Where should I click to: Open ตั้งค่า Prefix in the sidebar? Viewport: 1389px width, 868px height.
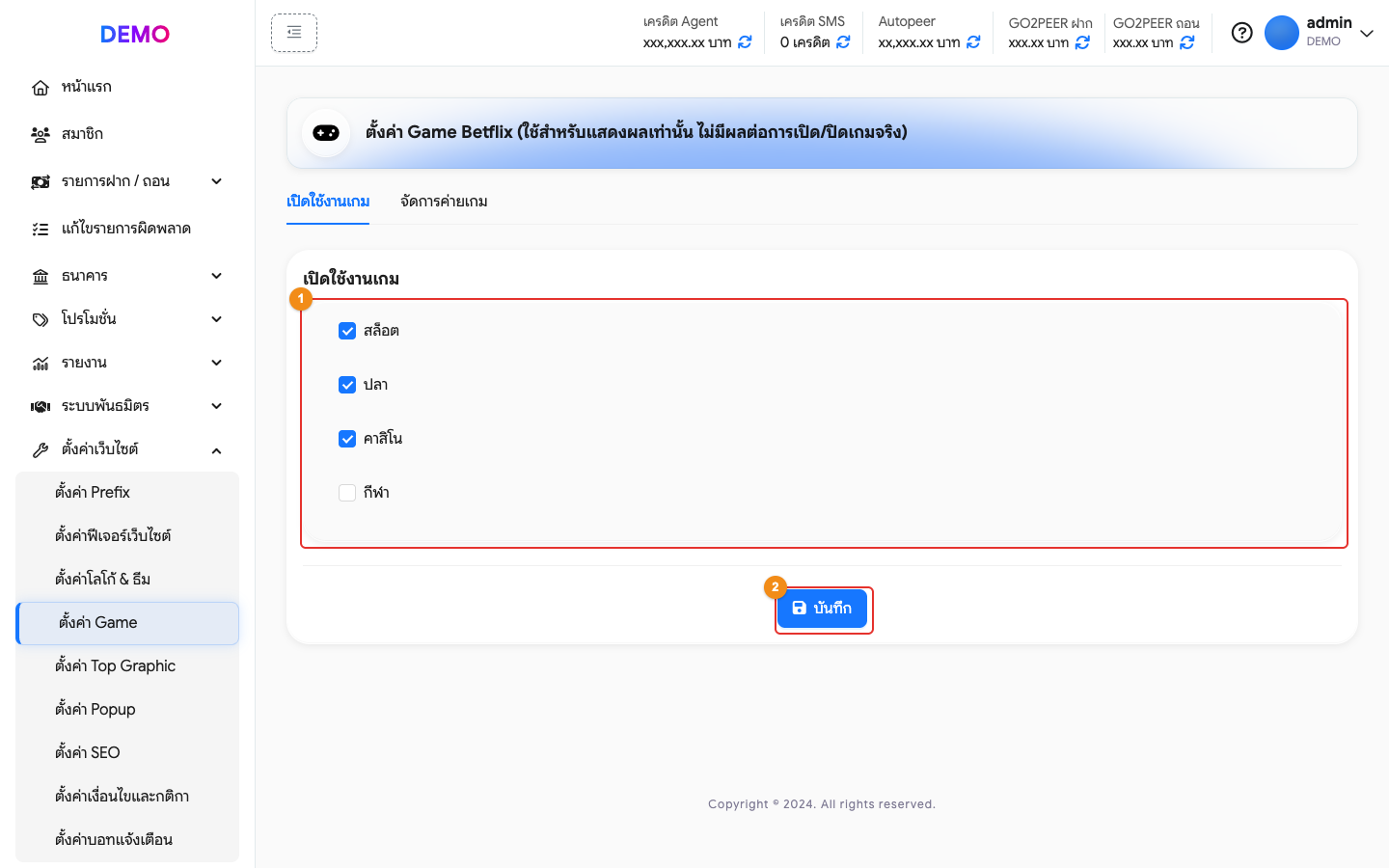127,493
